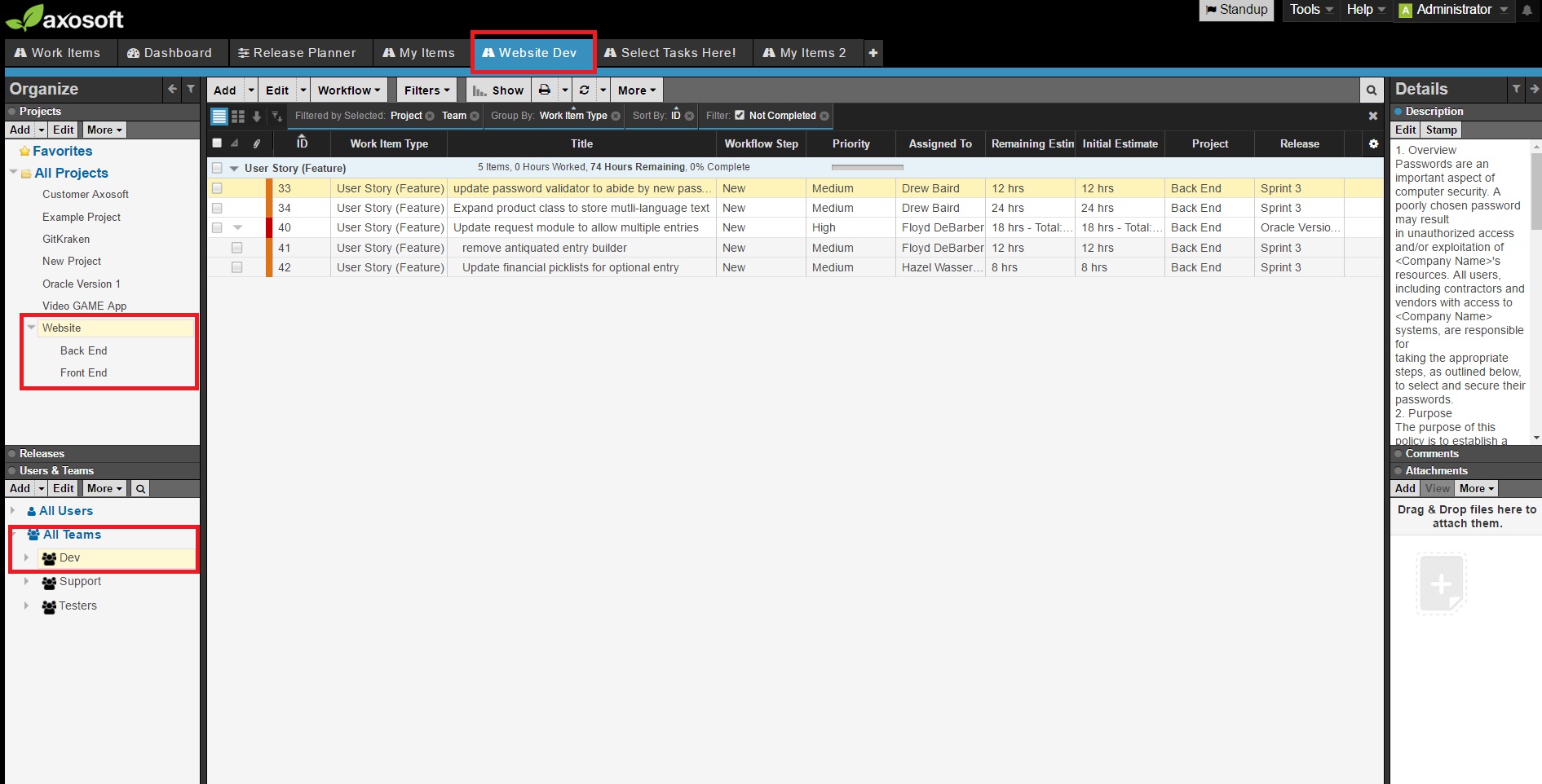Expand the Testers team node

point(26,606)
